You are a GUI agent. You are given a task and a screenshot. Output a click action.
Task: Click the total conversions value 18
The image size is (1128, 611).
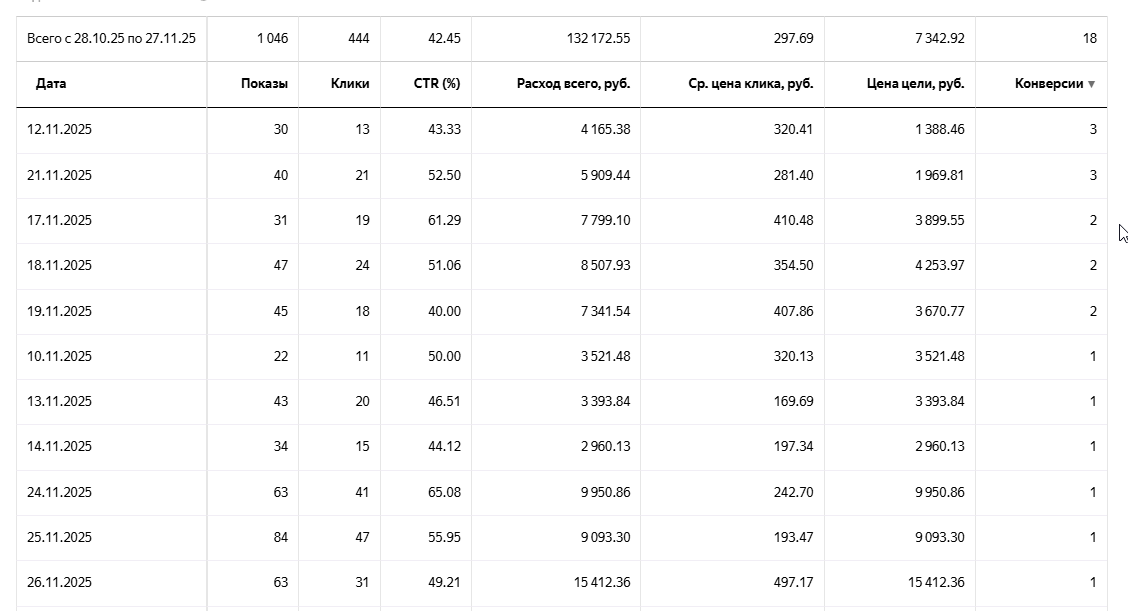tap(1089, 39)
